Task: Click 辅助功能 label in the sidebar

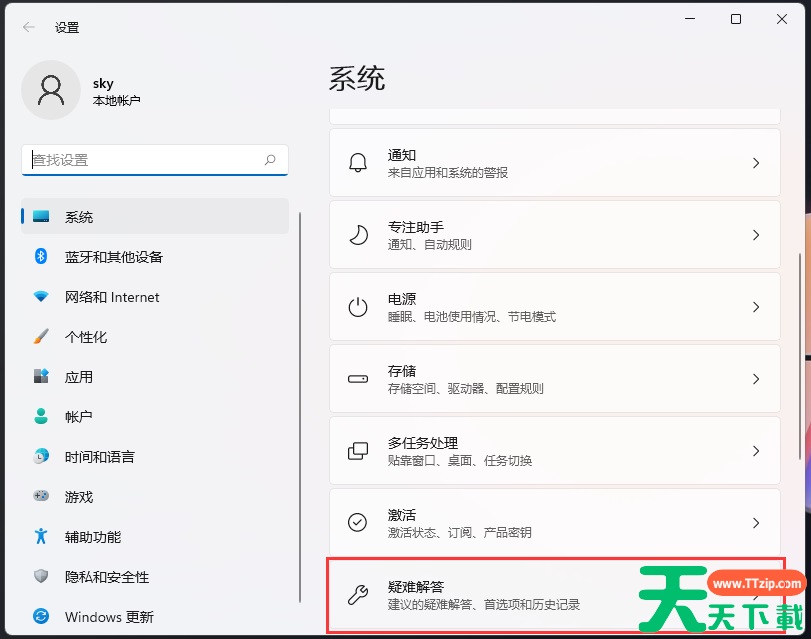Action: tap(93, 537)
